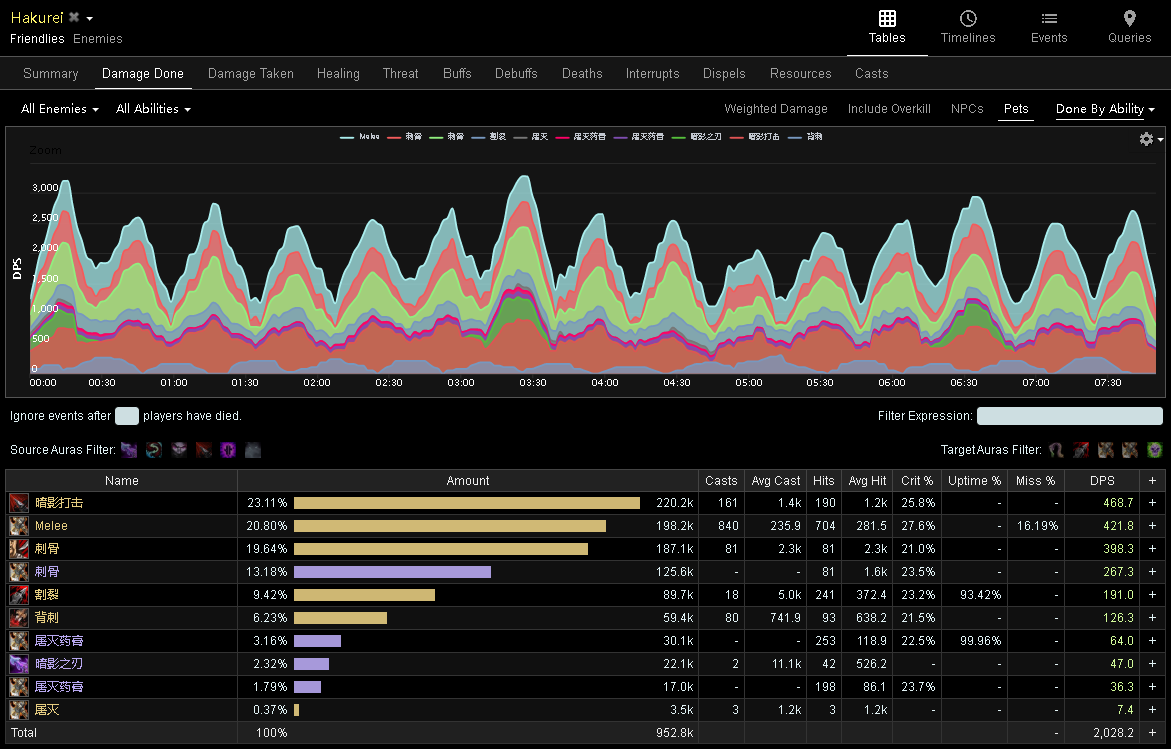Select the dark face source aura icon
The width and height of the screenshot is (1171, 749).
(x=179, y=450)
